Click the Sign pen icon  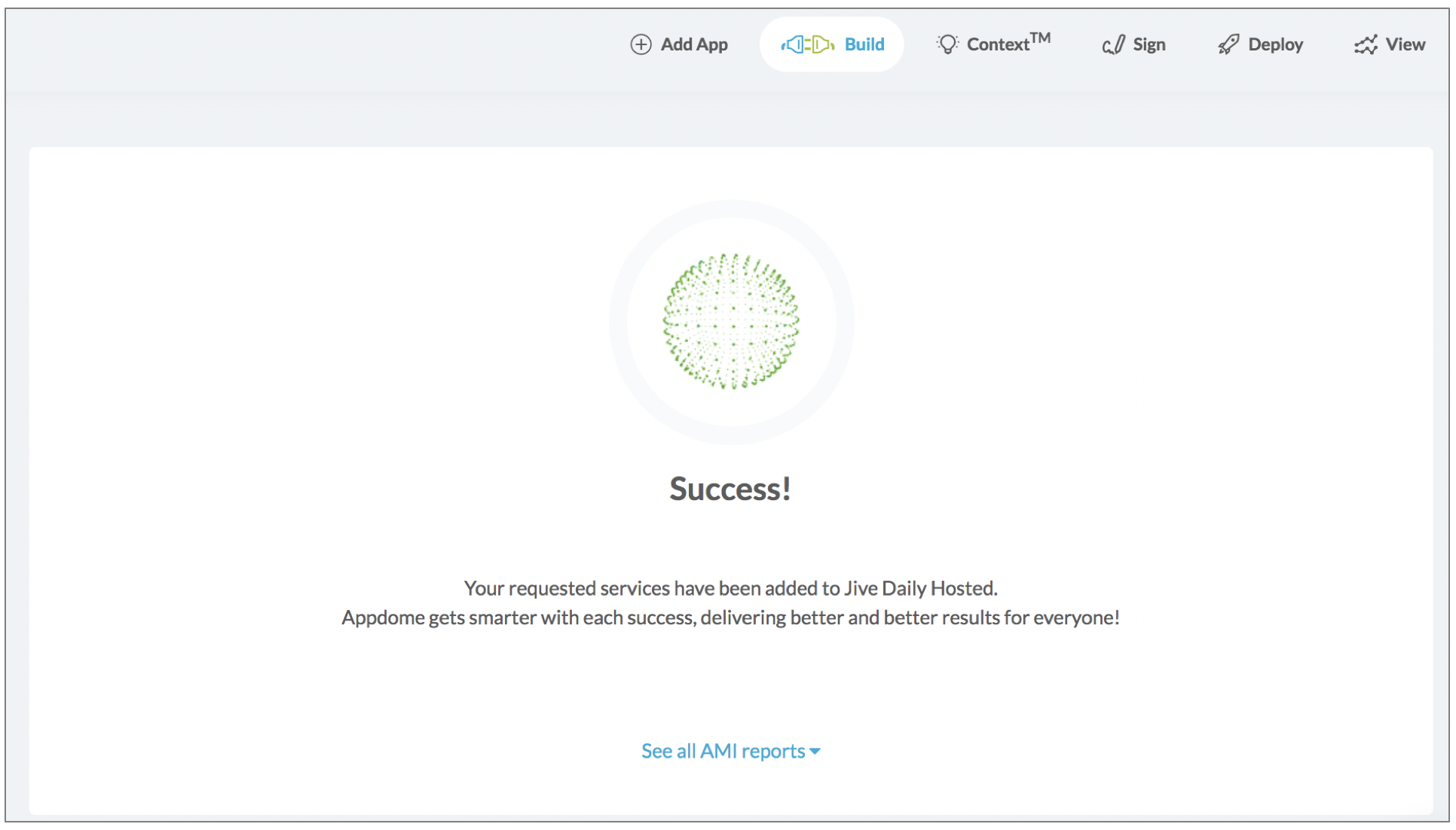tap(1114, 45)
